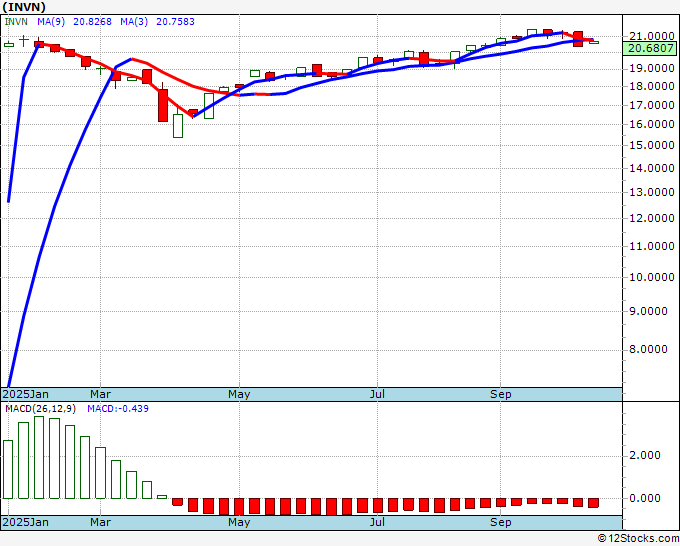Click the last red MACD histogram bar
680x546 pixels.
(593, 503)
